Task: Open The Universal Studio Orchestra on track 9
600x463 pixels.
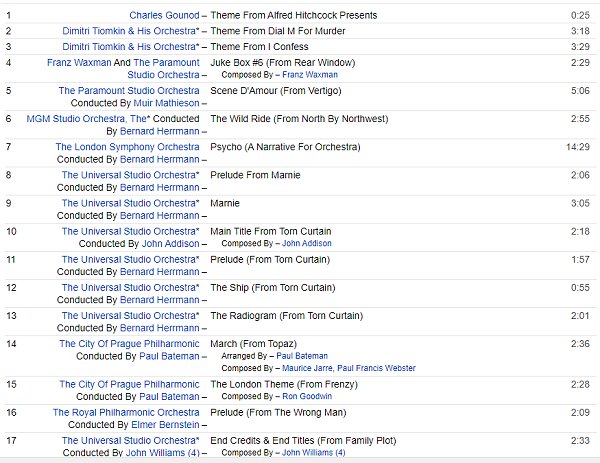Action: (x=129, y=203)
